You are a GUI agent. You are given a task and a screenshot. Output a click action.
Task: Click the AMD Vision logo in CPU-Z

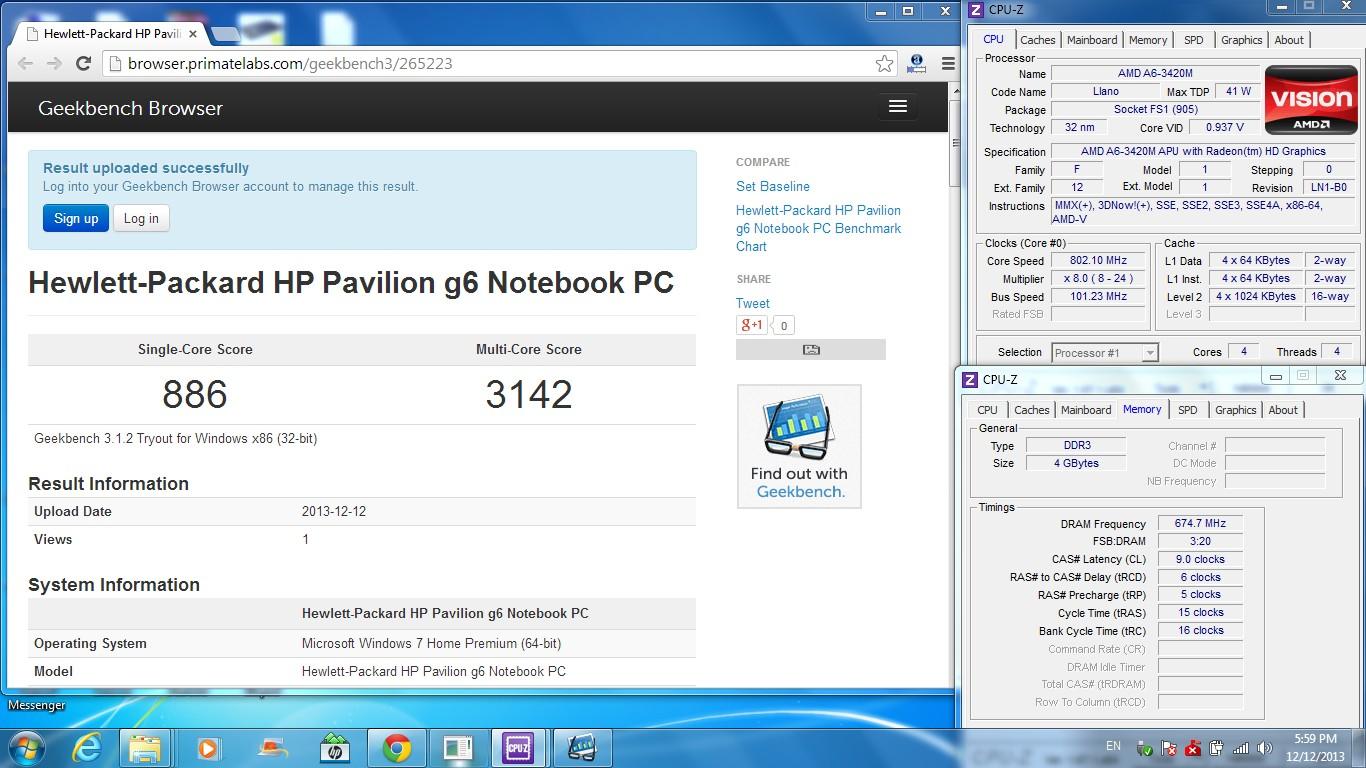click(x=1311, y=101)
